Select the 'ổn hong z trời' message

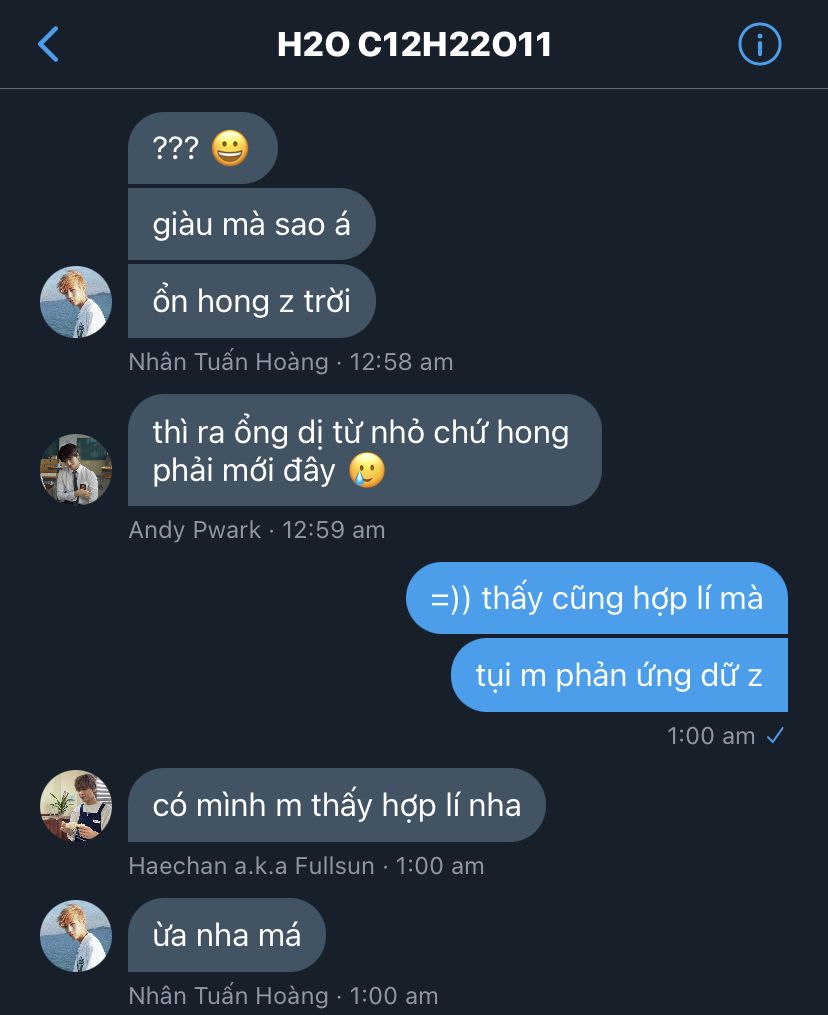coord(252,301)
